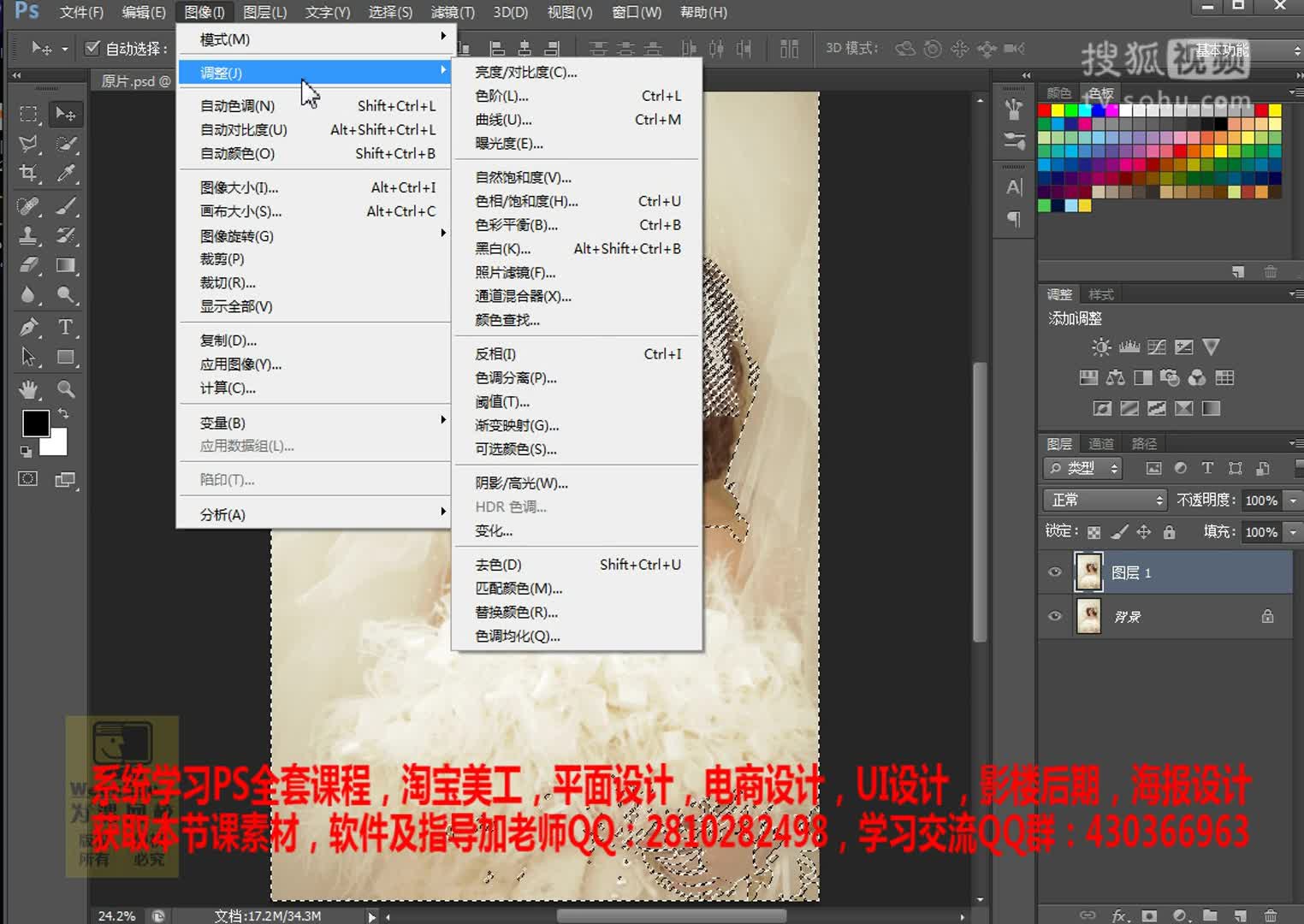Add Color Balance adjustment icon

tap(1116, 377)
